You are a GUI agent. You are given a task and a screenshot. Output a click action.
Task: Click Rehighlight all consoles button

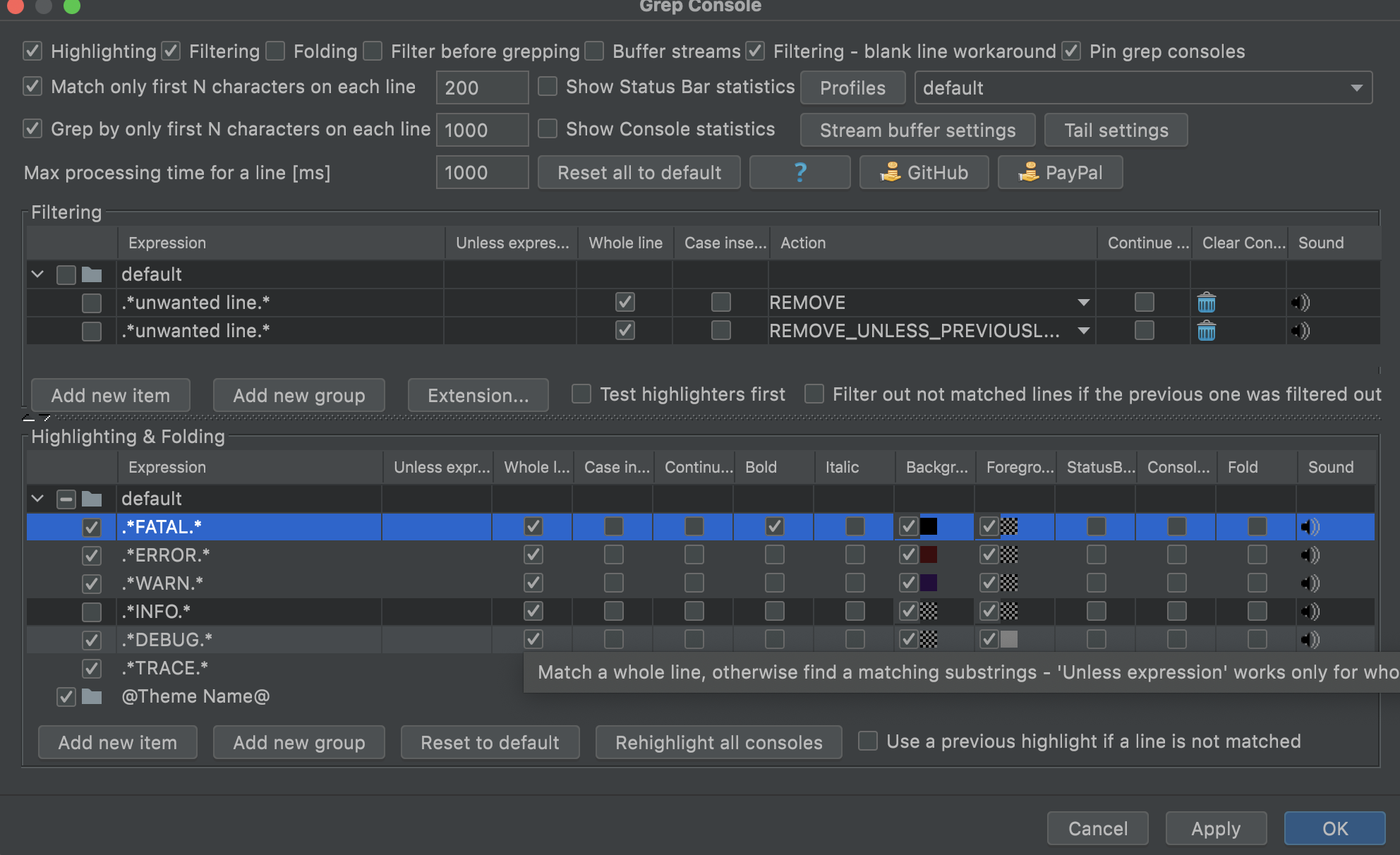click(718, 743)
